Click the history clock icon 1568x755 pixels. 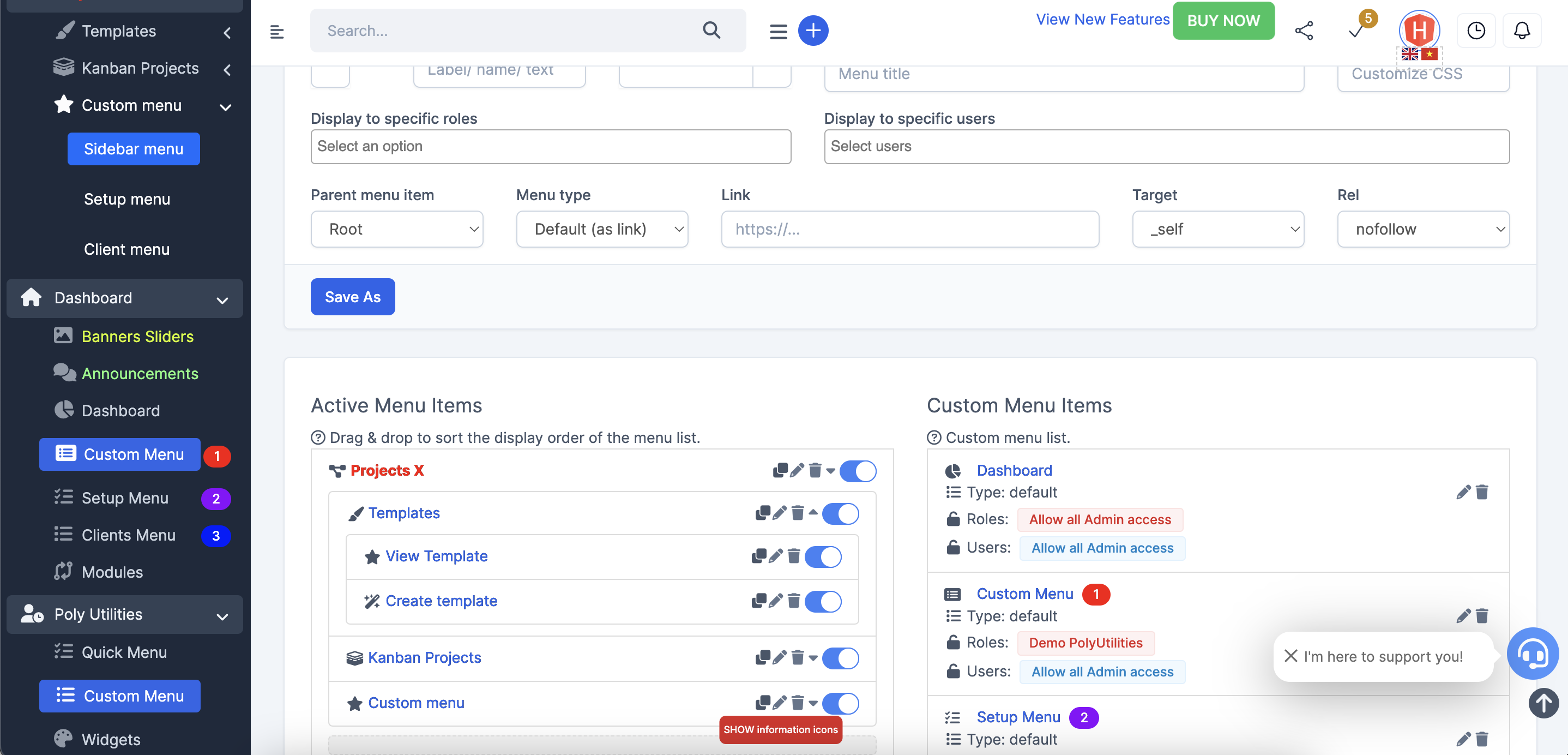point(1476,30)
